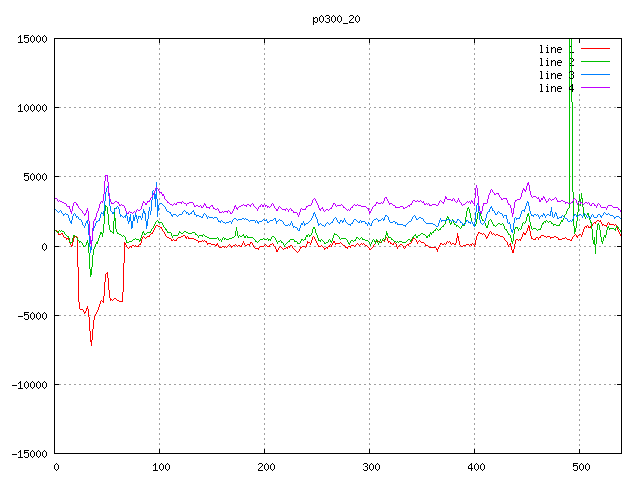Click the purple line 4 legend sample
The image size is (640, 480).
pos(596,88)
